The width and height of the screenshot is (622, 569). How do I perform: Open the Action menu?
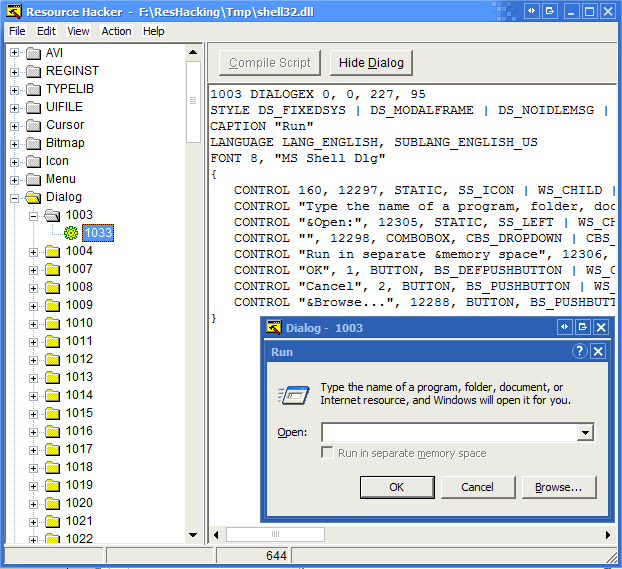(116, 31)
